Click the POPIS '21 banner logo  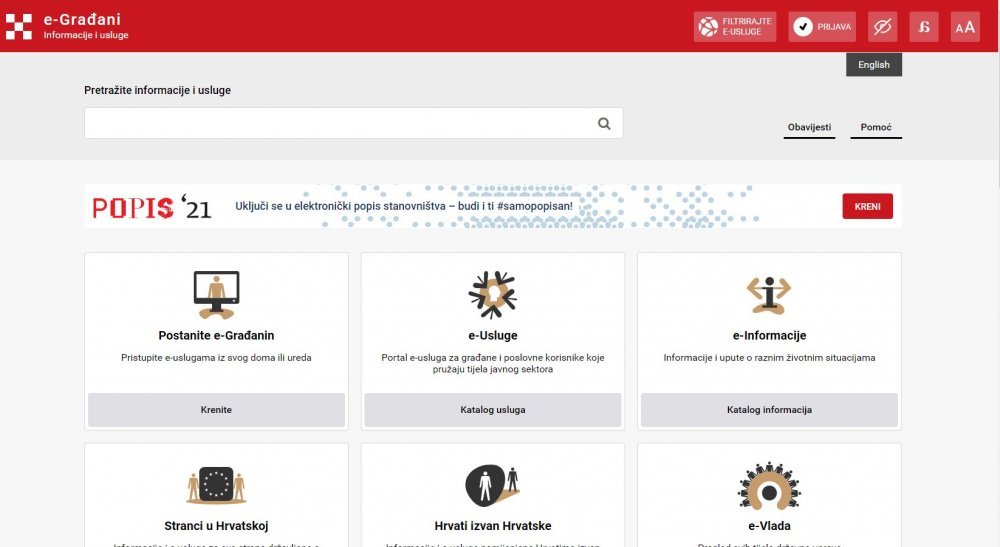point(152,207)
